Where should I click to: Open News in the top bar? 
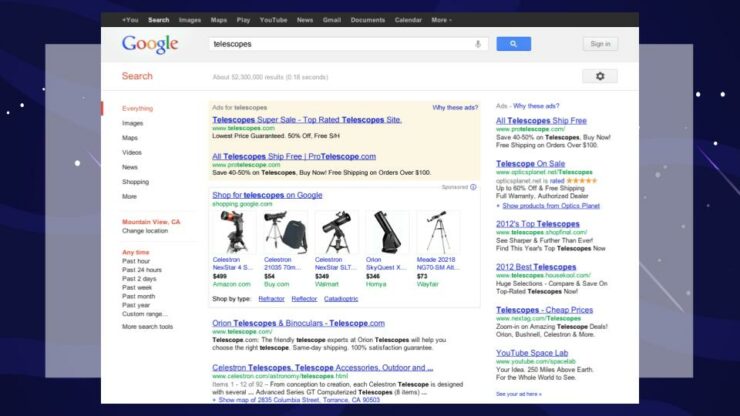tap(305, 20)
